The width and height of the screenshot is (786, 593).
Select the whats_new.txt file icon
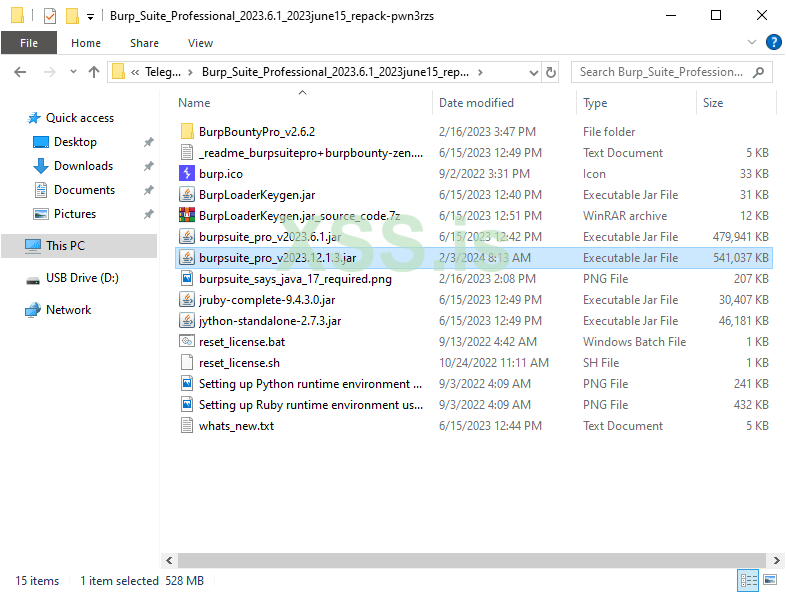pos(186,426)
